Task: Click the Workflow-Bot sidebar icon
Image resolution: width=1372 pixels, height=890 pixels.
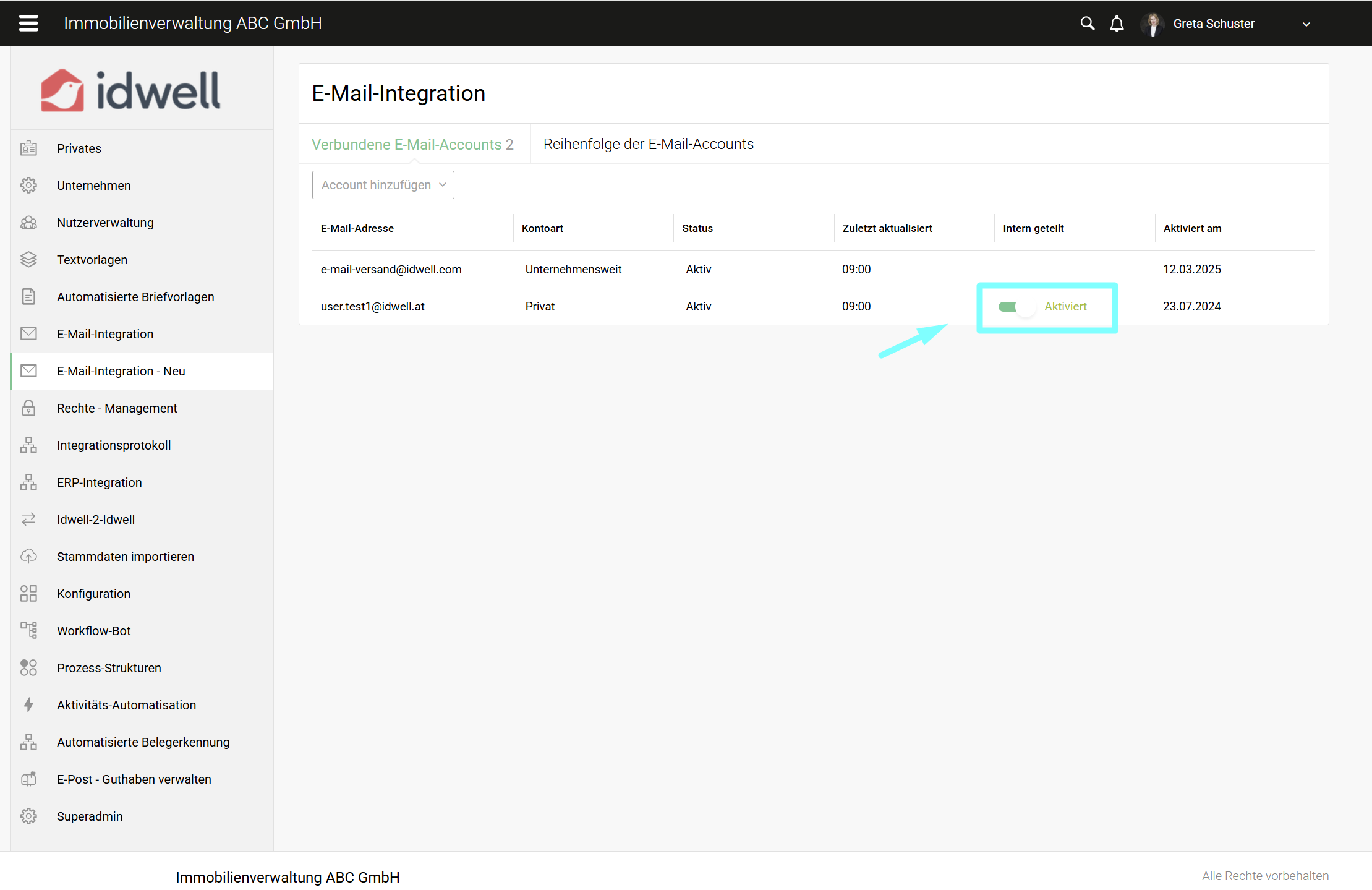Action: click(x=28, y=630)
